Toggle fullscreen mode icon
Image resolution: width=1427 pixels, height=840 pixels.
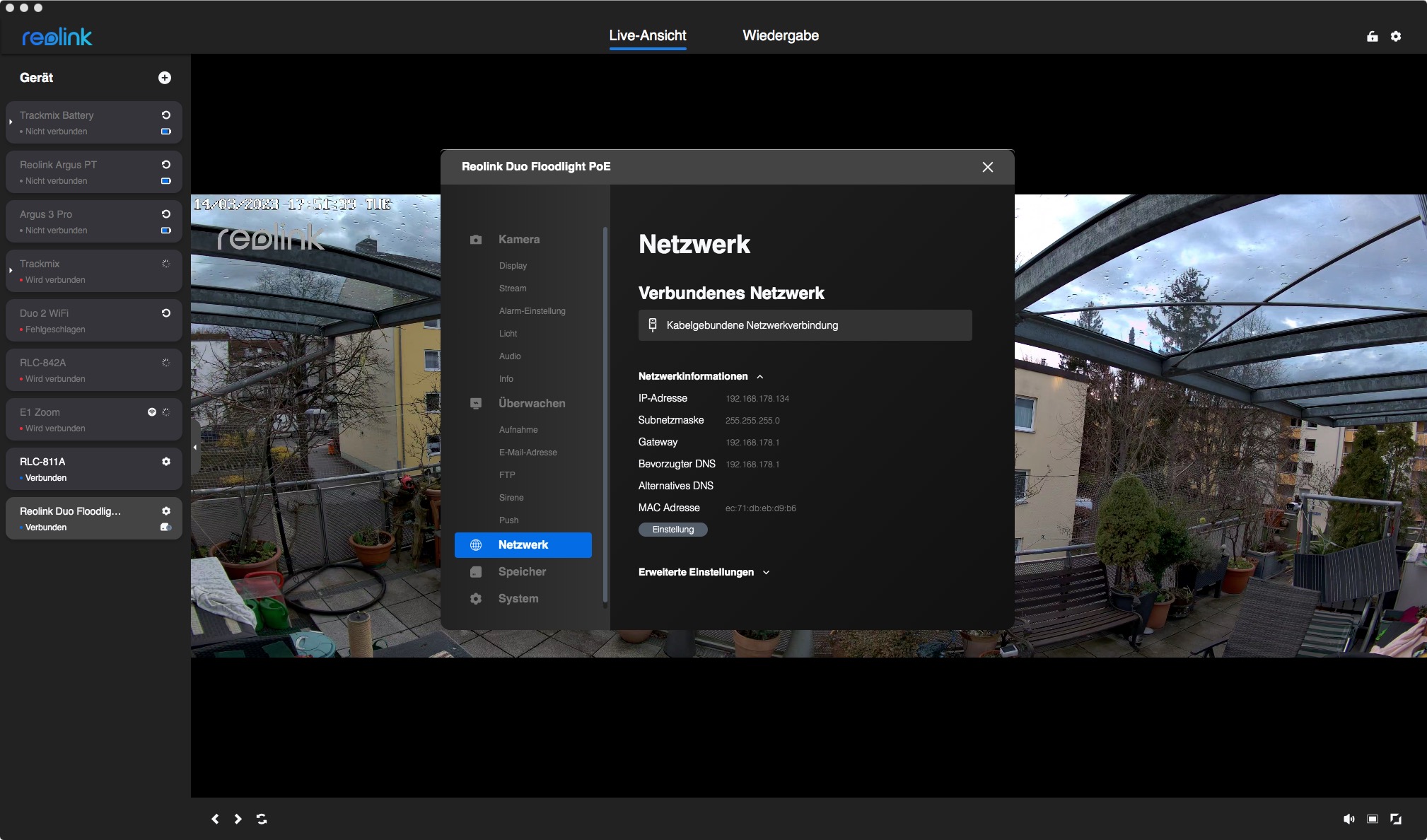tap(1396, 819)
